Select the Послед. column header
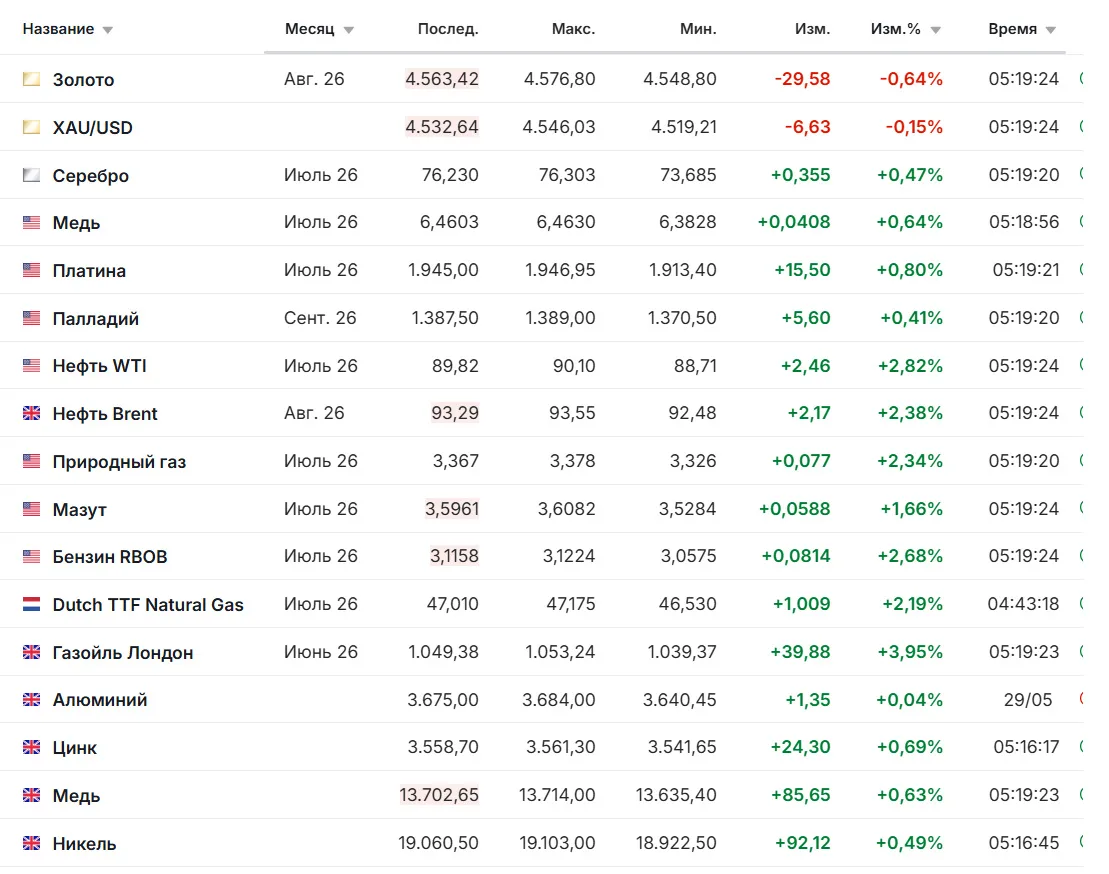The height and width of the screenshot is (874, 1109). (x=448, y=29)
